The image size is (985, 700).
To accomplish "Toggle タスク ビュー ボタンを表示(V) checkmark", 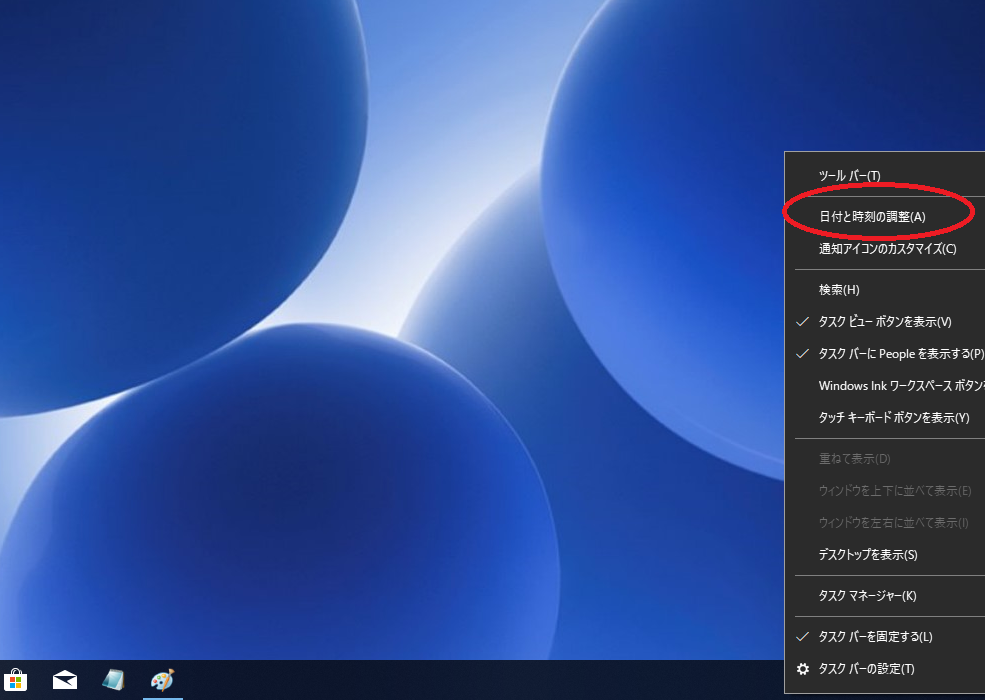I will [x=884, y=322].
